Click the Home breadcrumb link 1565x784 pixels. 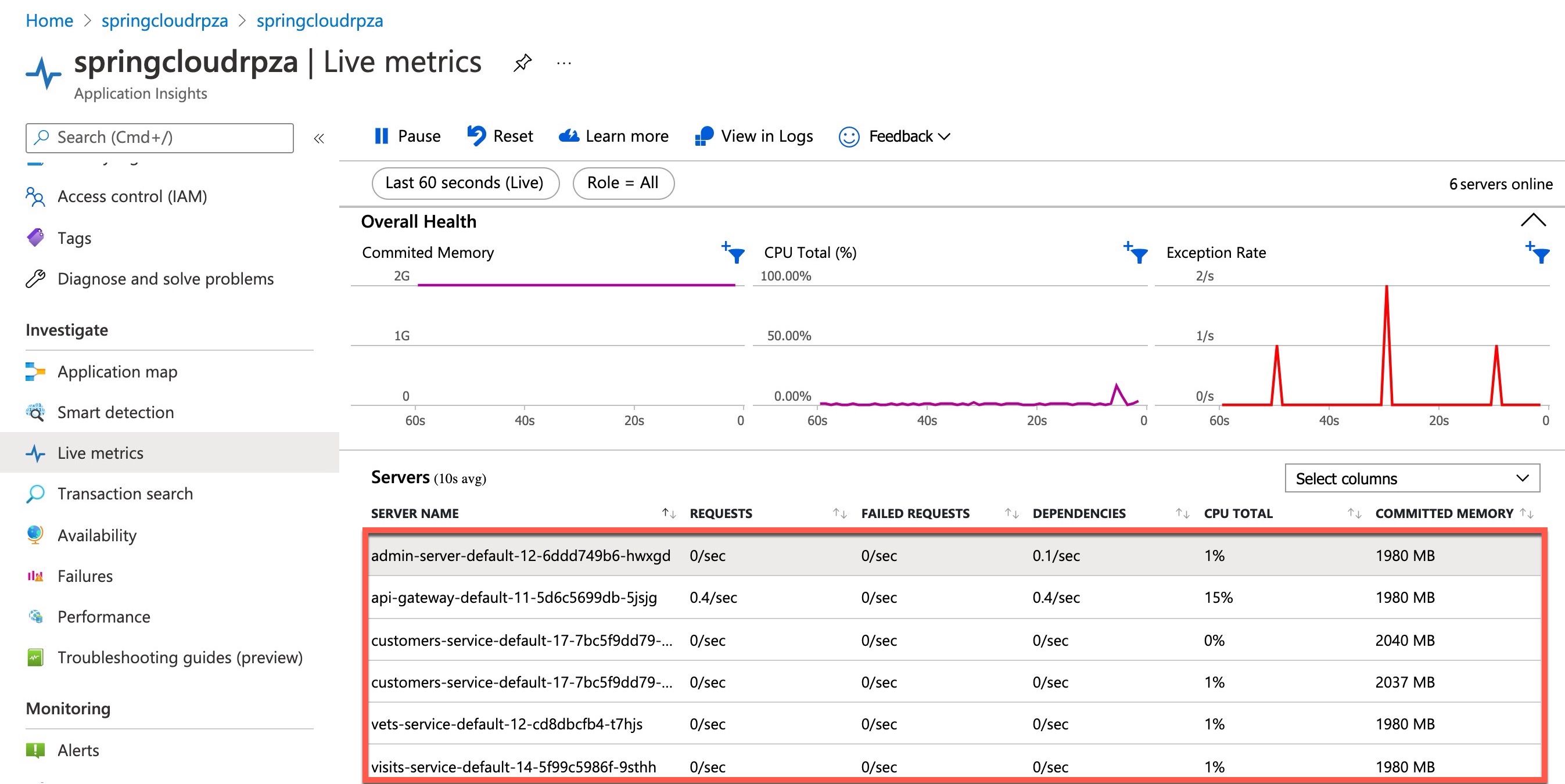[x=49, y=21]
